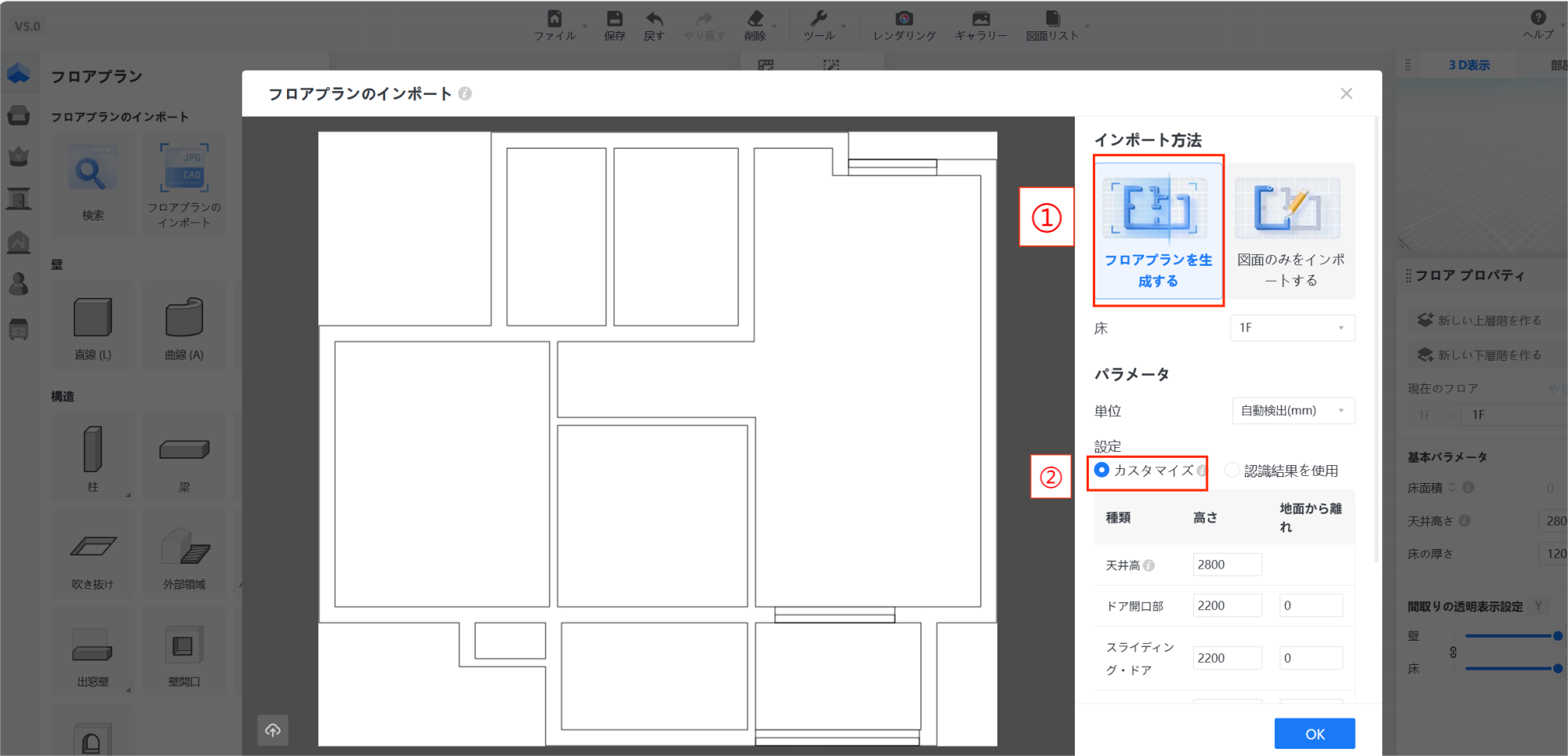This screenshot has width=1568, height=756.
Task: Click the 天井高 height input field
Action: pyautogui.click(x=1227, y=565)
